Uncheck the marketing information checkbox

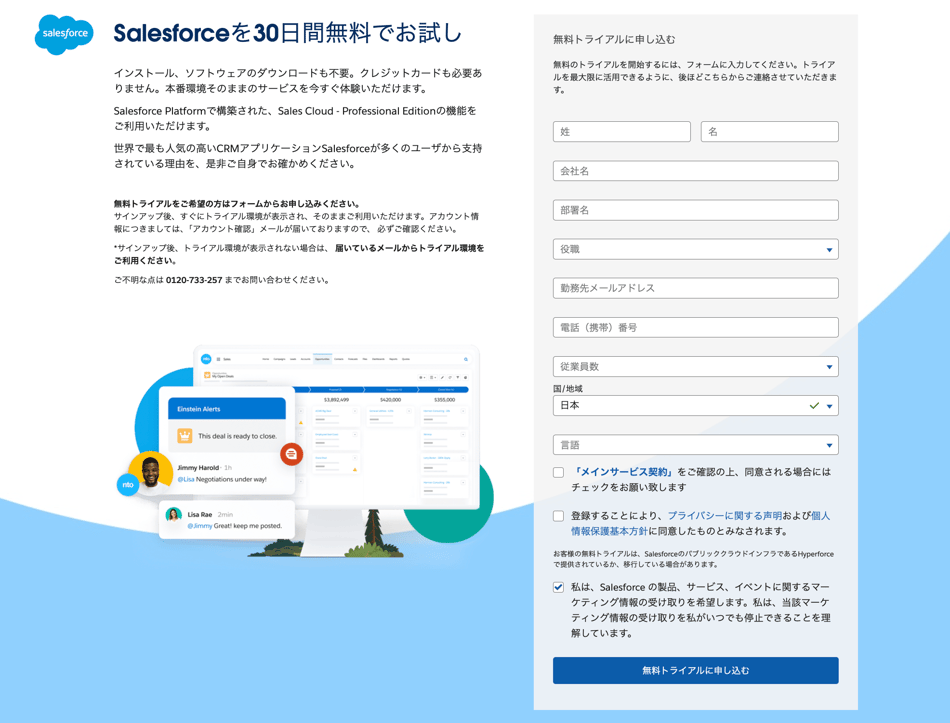(x=559, y=587)
